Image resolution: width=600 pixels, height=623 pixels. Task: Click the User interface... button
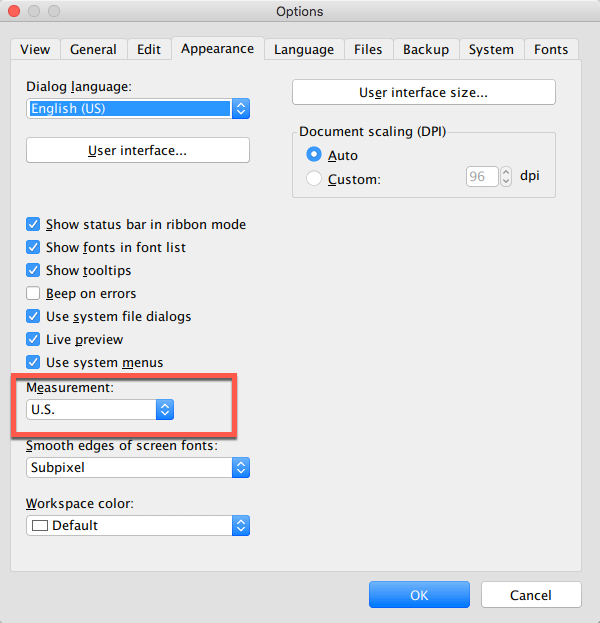(137, 151)
